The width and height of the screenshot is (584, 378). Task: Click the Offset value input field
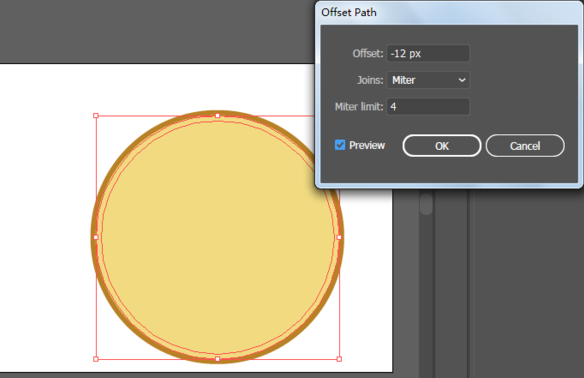click(x=428, y=54)
